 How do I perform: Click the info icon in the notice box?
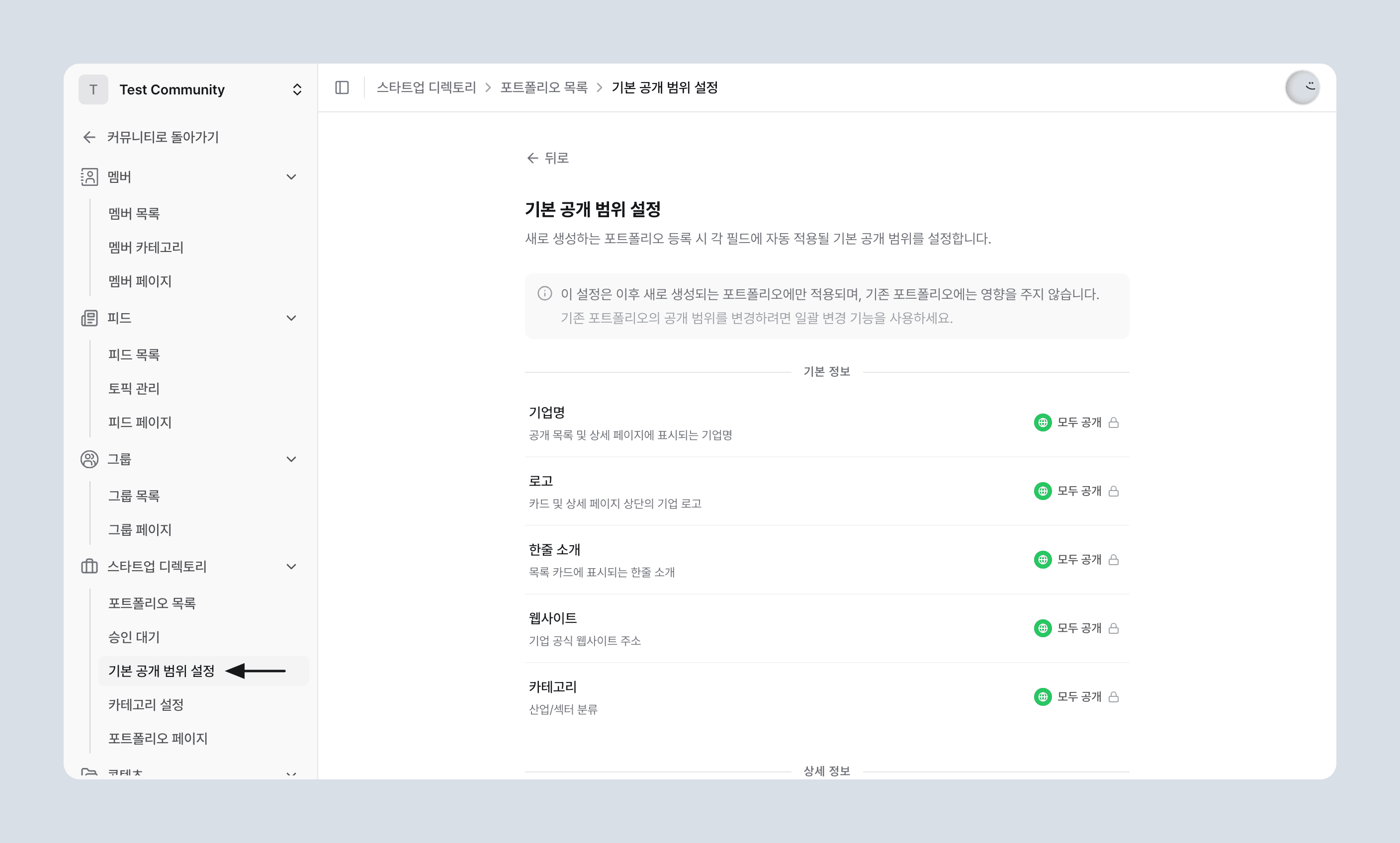[545, 294]
